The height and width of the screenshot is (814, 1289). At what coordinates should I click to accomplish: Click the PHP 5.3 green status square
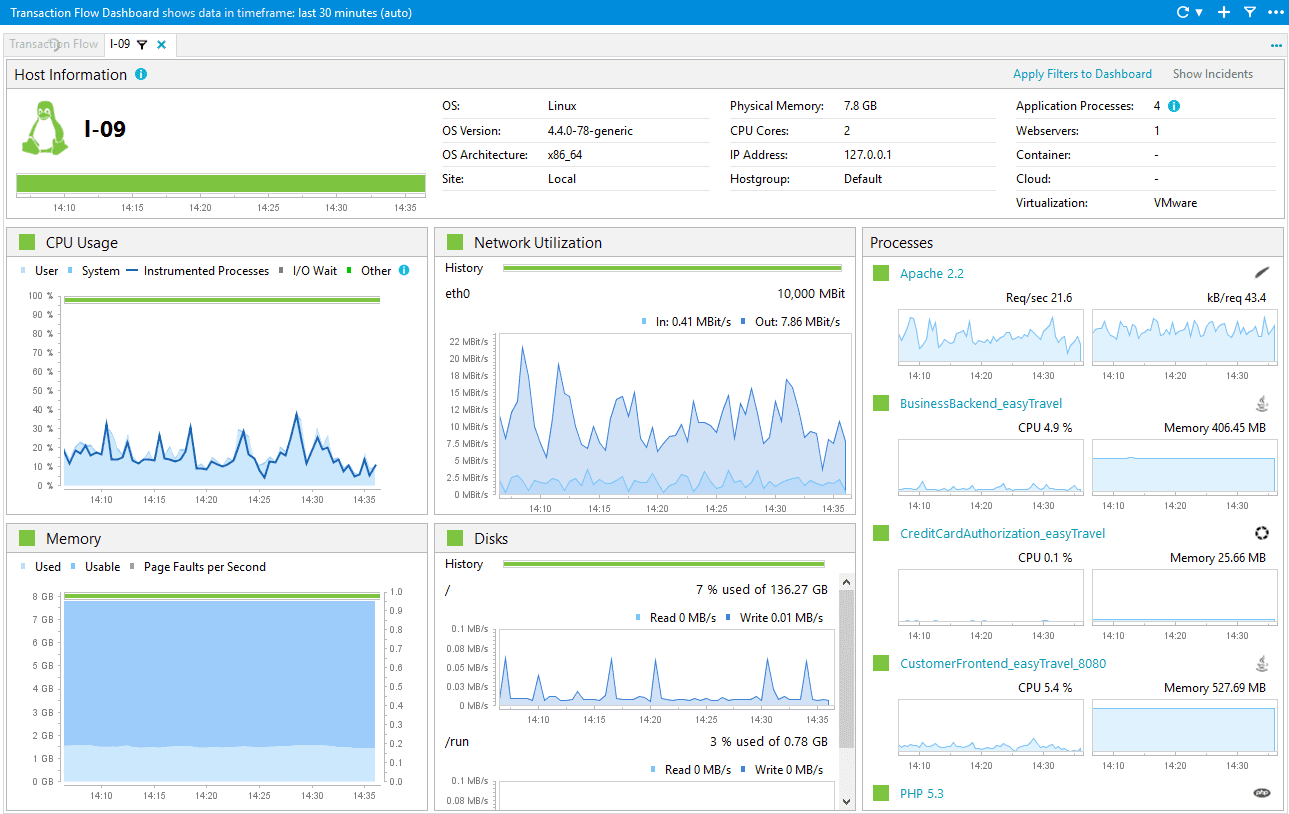[881, 793]
